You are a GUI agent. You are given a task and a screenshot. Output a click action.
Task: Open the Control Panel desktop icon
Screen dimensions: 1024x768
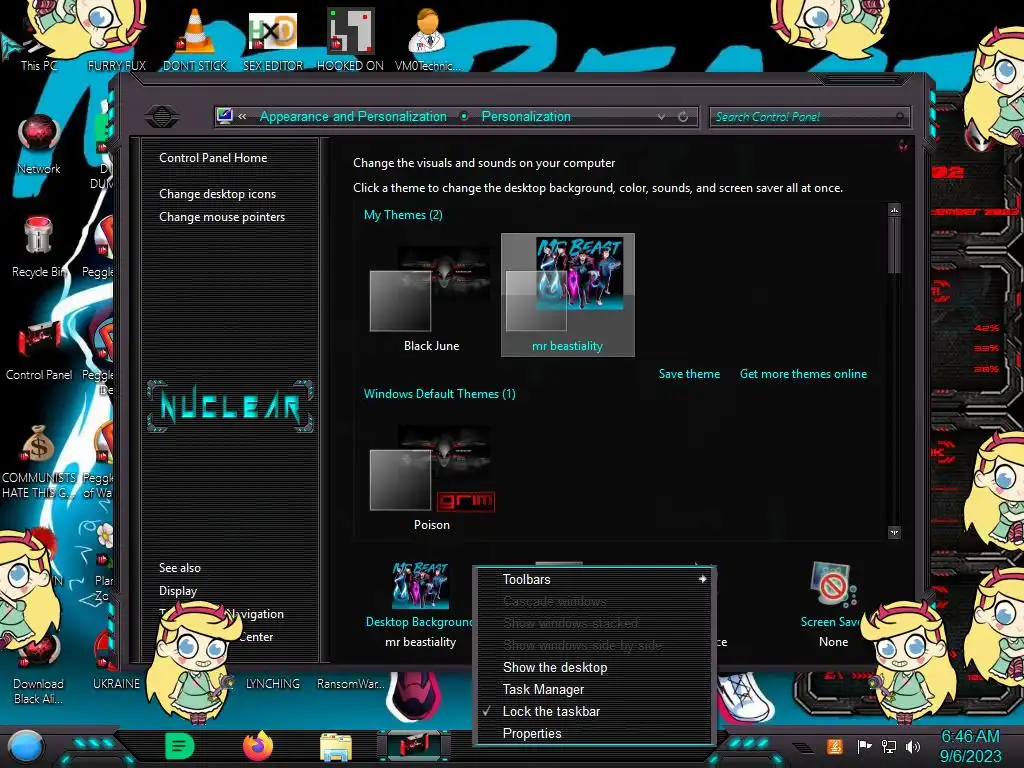[39, 350]
